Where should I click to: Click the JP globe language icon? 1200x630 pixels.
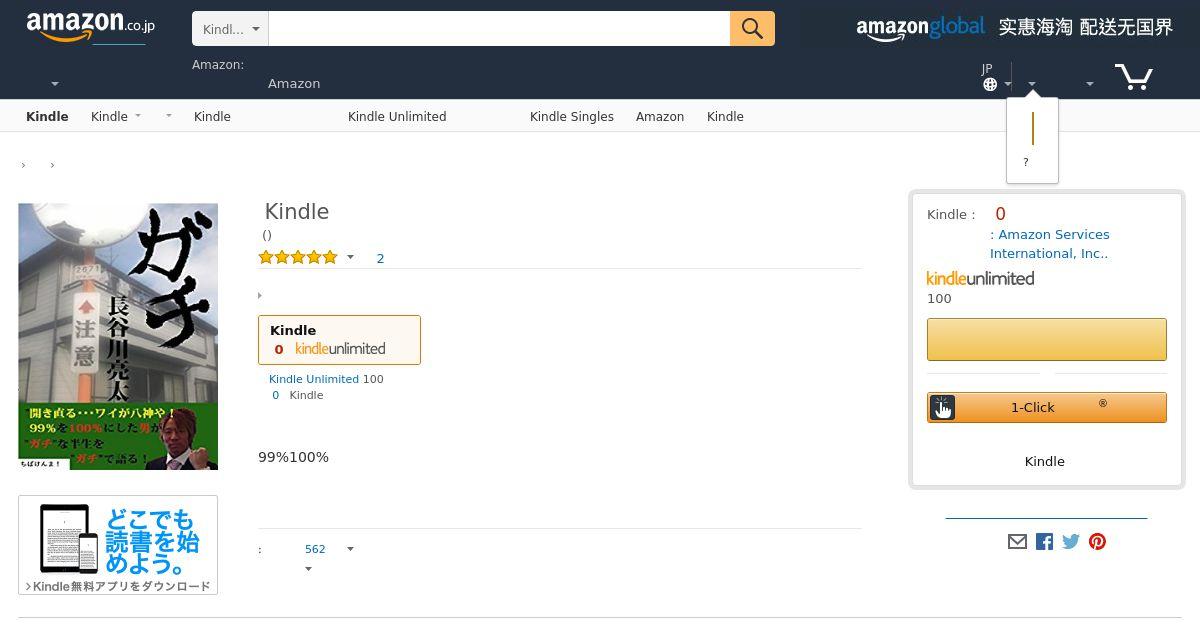click(x=990, y=84)
